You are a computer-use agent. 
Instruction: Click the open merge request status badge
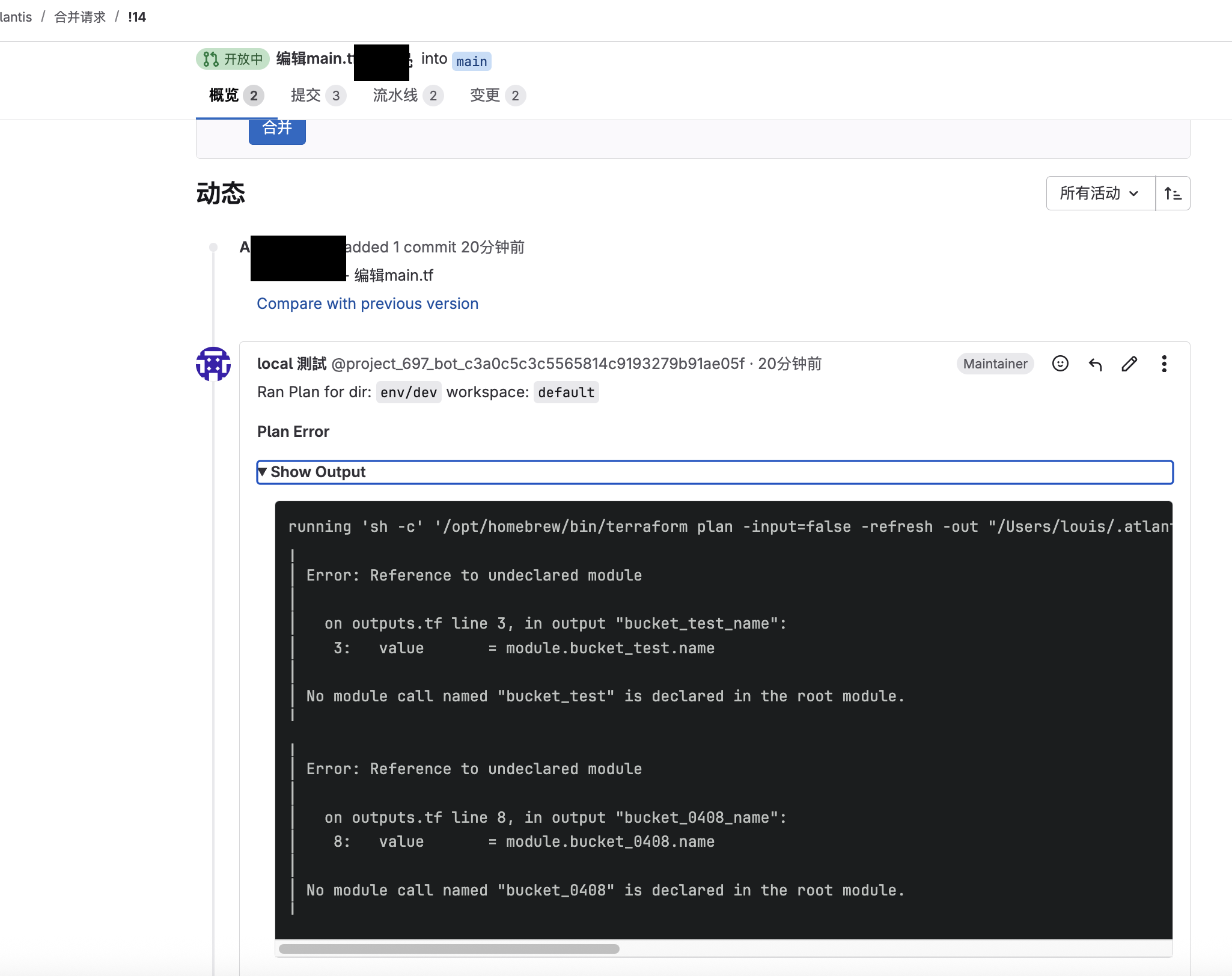coord(233,59)
